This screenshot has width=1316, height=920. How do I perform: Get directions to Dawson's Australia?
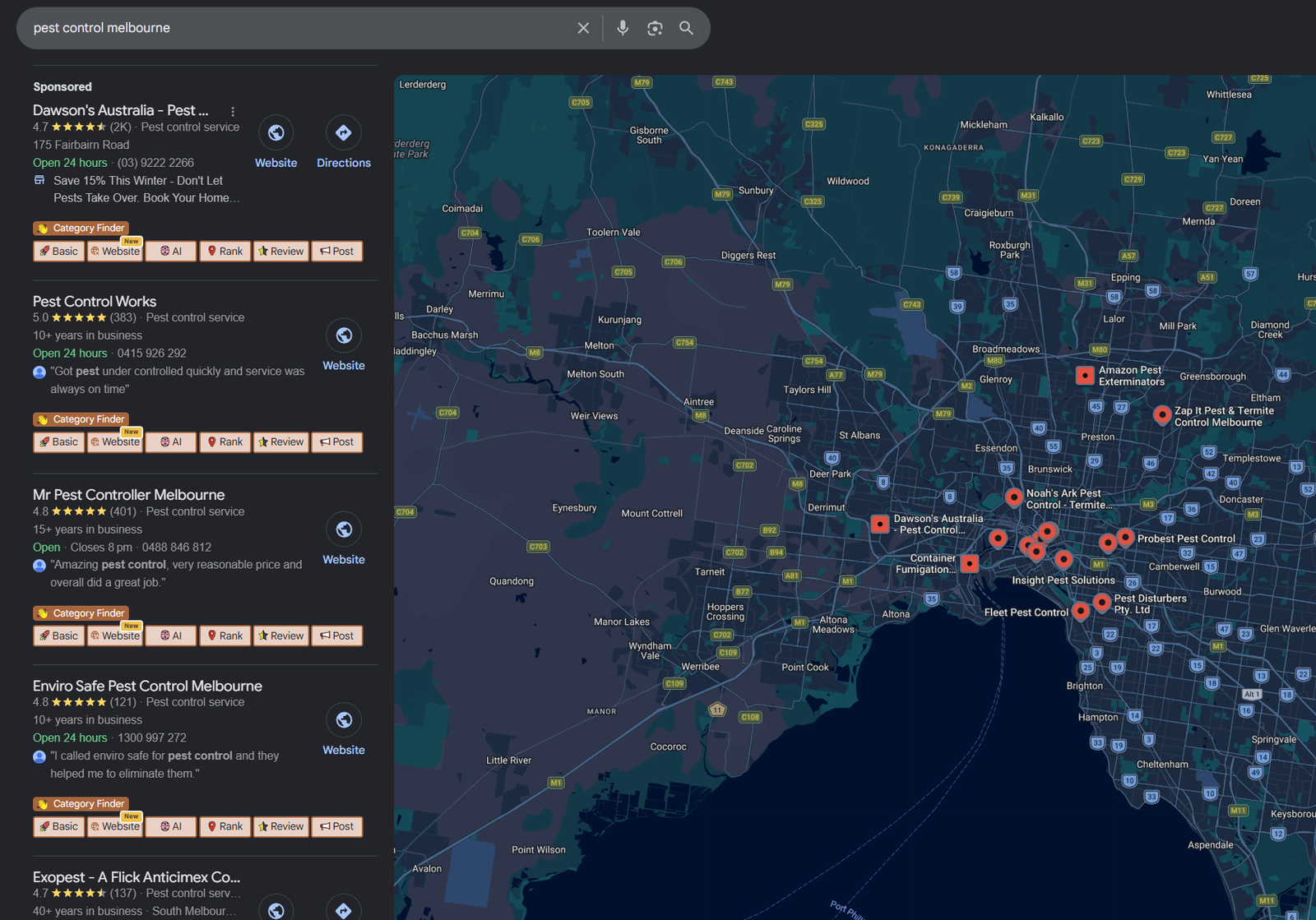tap(344, 132)
